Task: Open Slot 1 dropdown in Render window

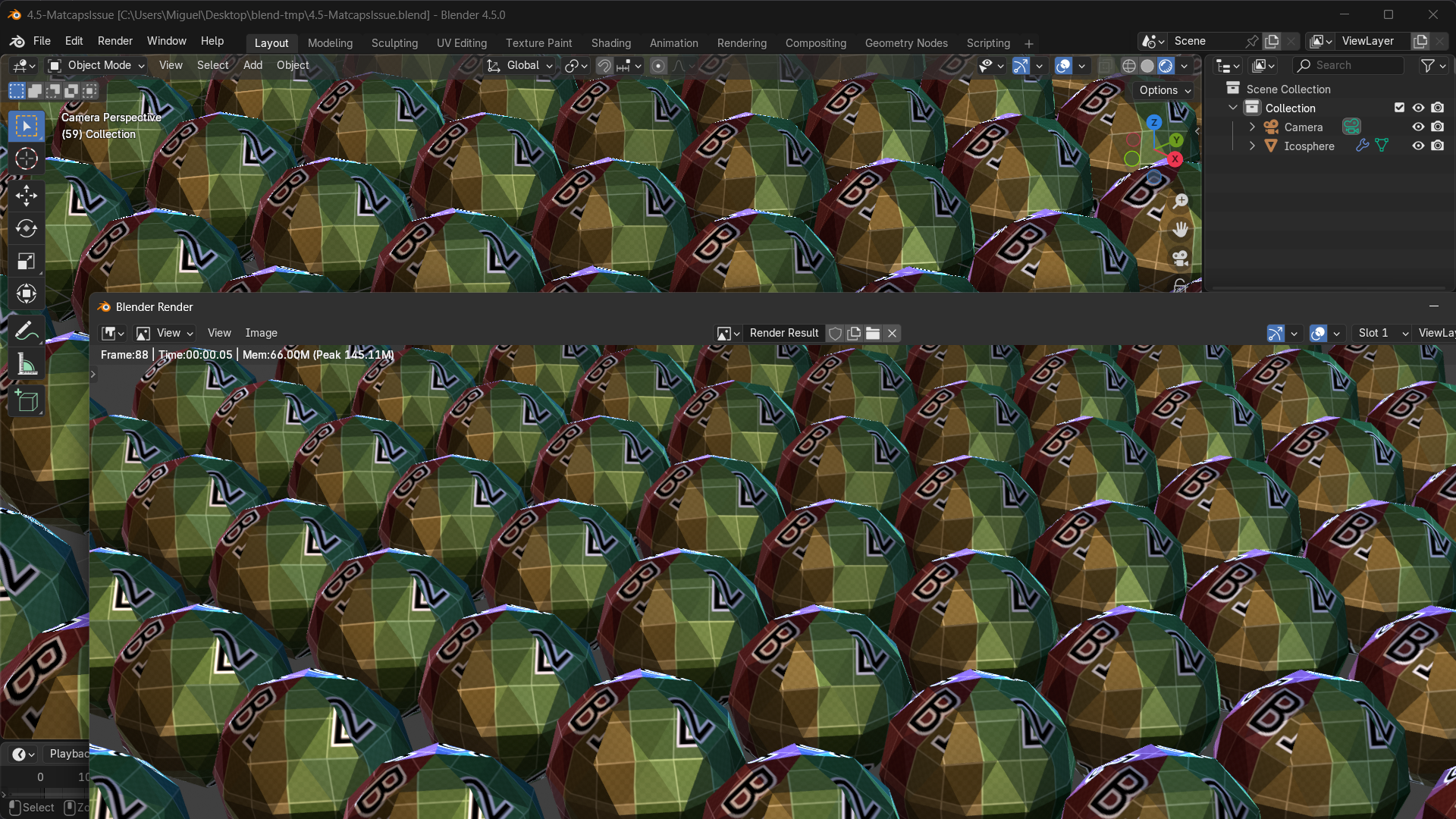Action: click(1382, 333)
